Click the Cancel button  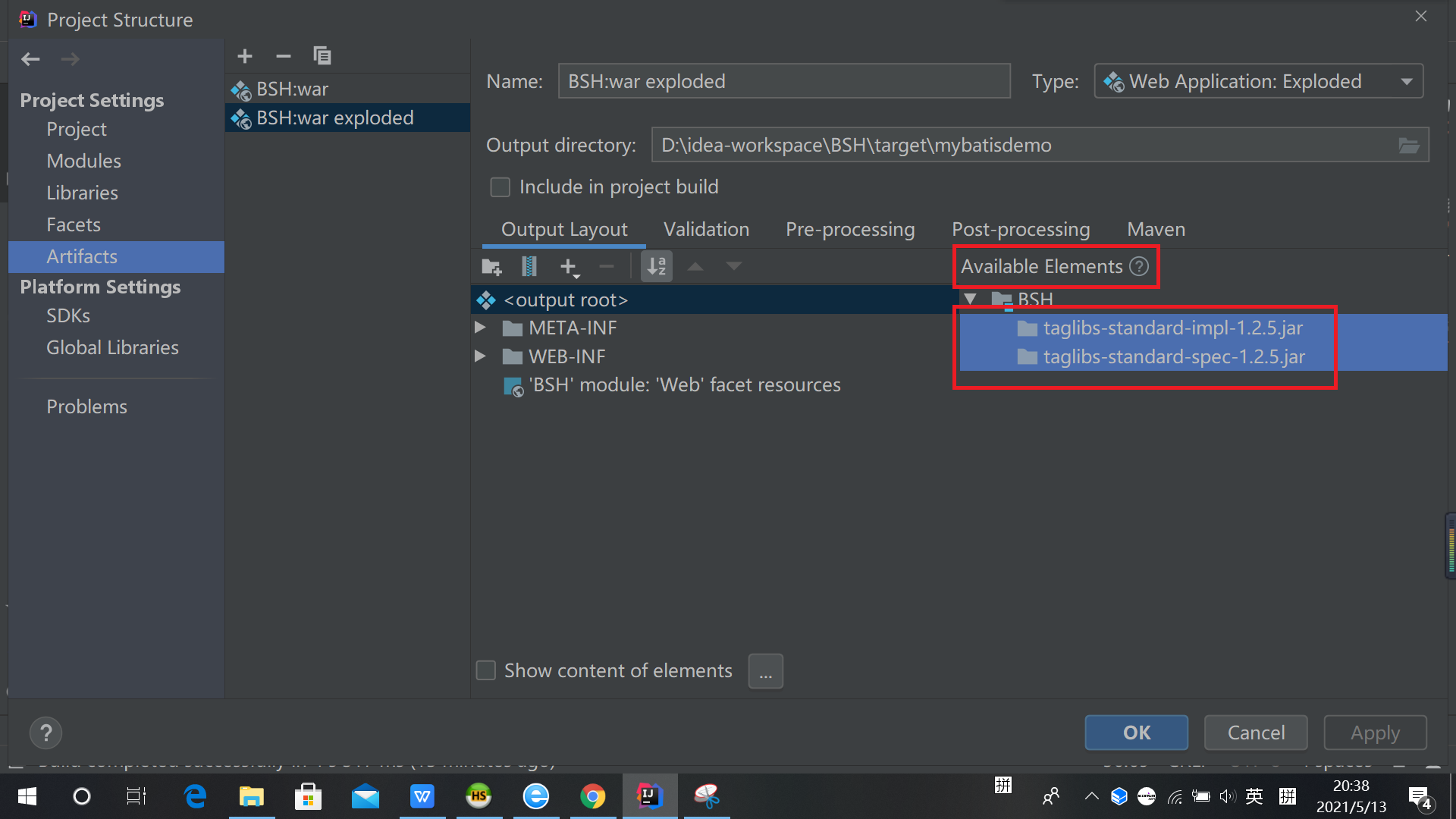click(x=1256, y=733)
